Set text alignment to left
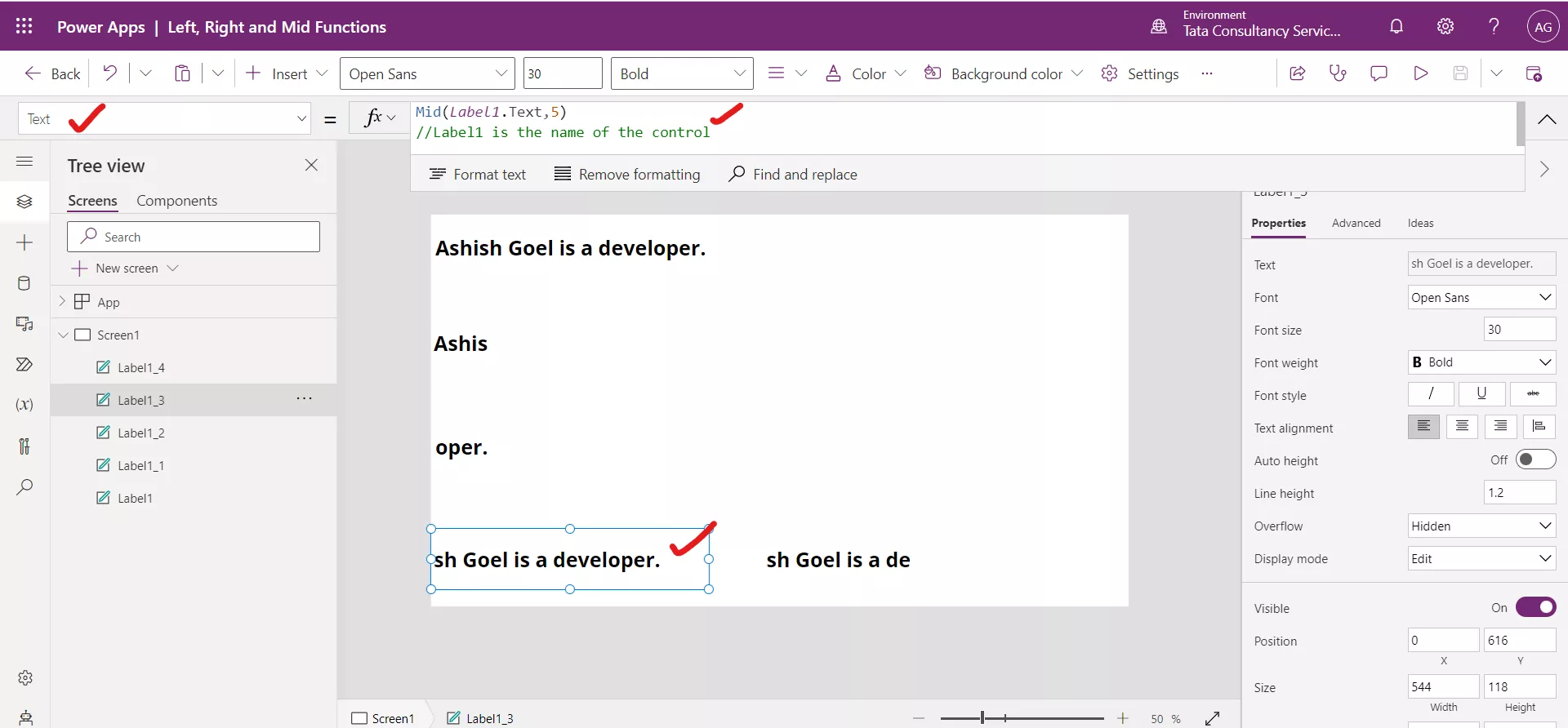 [1423, 427]
